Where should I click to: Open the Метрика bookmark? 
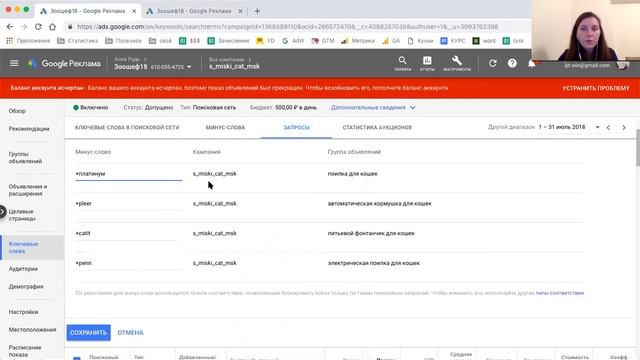click(358, 41)
